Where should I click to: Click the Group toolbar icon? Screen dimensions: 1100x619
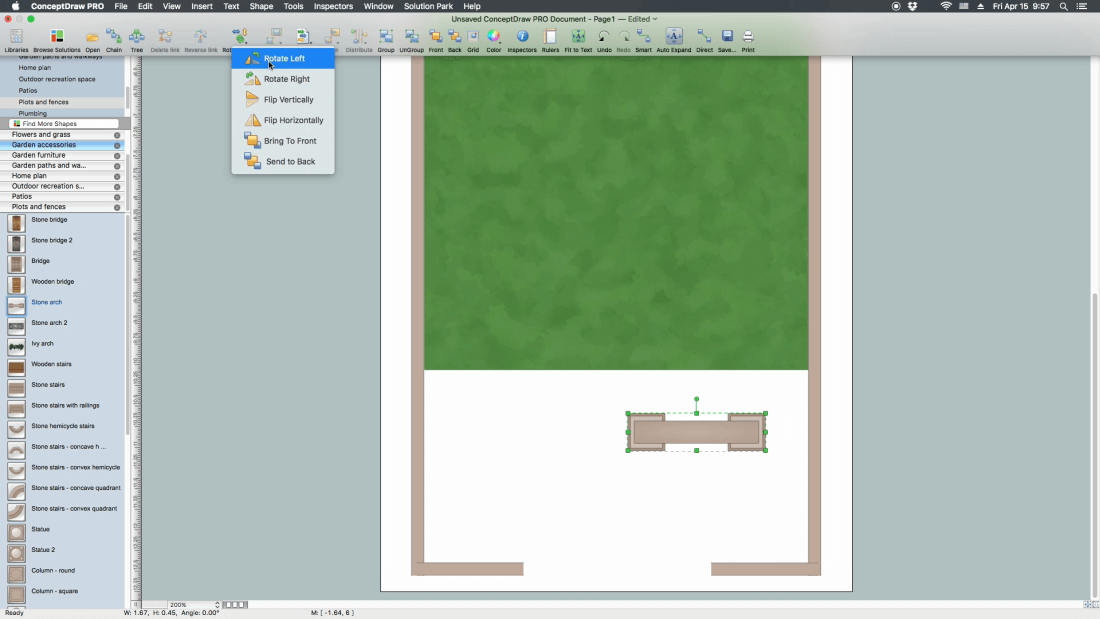coord(386,38)
